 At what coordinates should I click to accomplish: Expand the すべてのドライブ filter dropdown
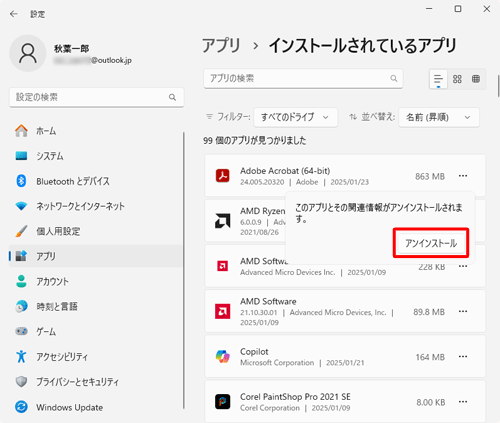(x=295, y=117)
